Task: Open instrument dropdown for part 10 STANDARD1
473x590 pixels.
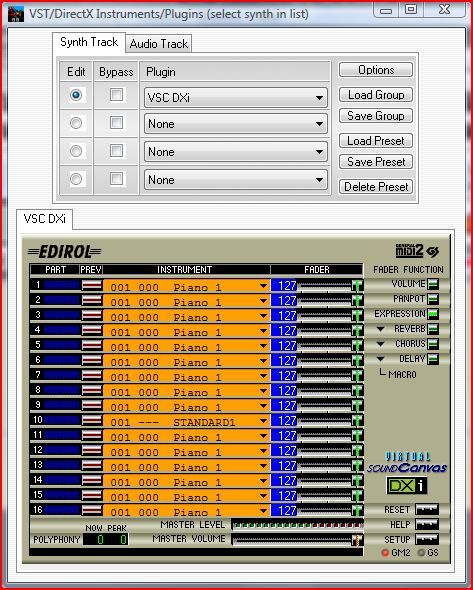Action: tap(263, 421)
